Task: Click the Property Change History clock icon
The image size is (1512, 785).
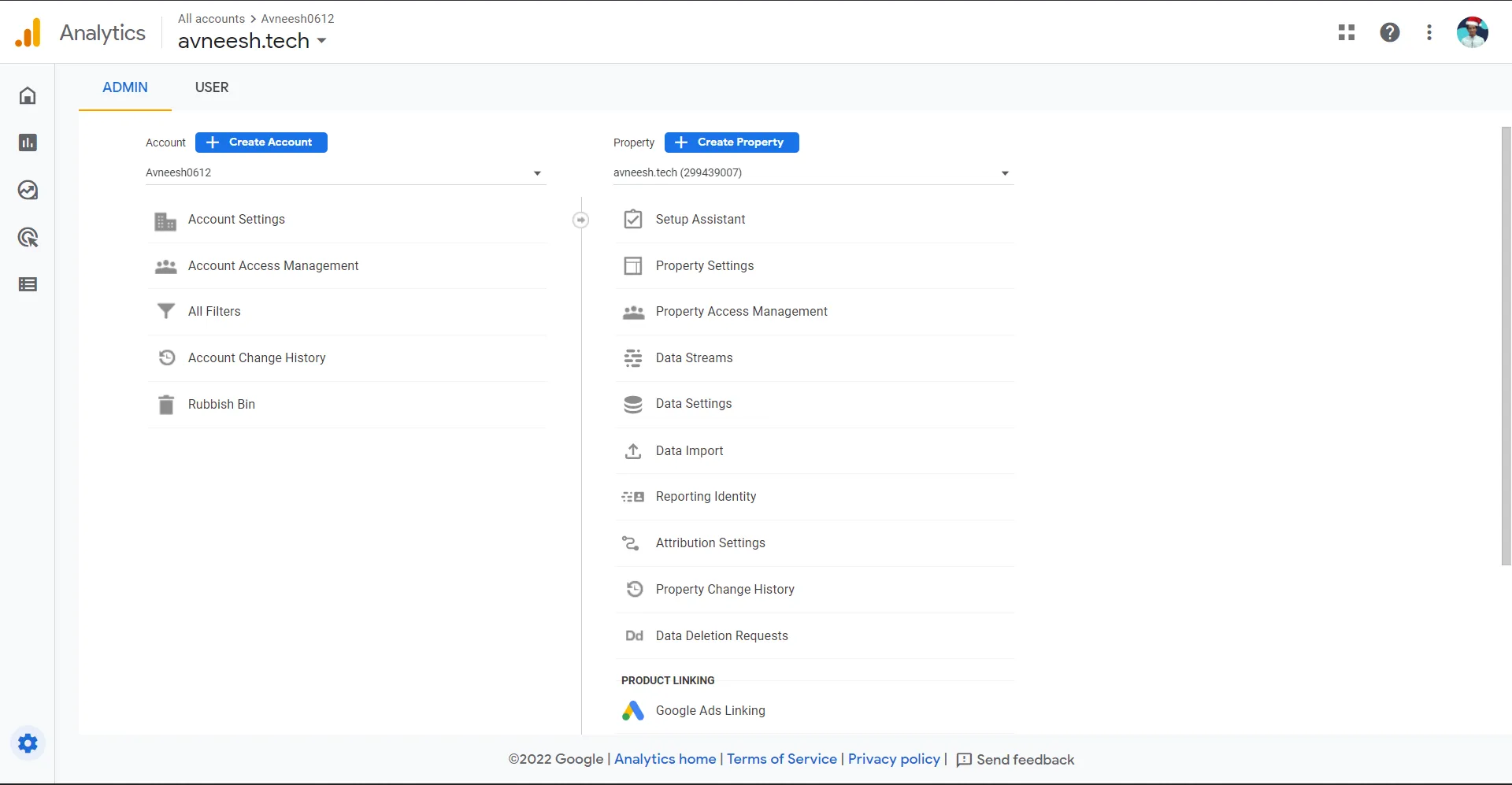Action: (x=634, y=589)
